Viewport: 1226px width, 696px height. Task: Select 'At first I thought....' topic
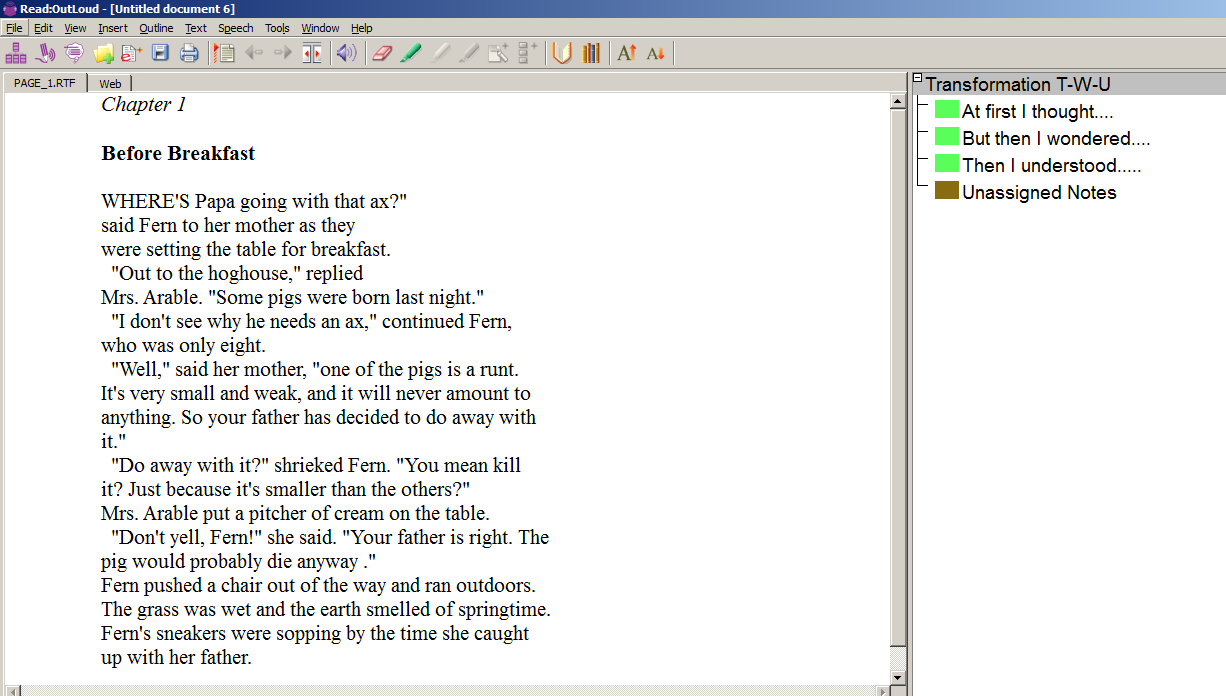point(1037,112)
